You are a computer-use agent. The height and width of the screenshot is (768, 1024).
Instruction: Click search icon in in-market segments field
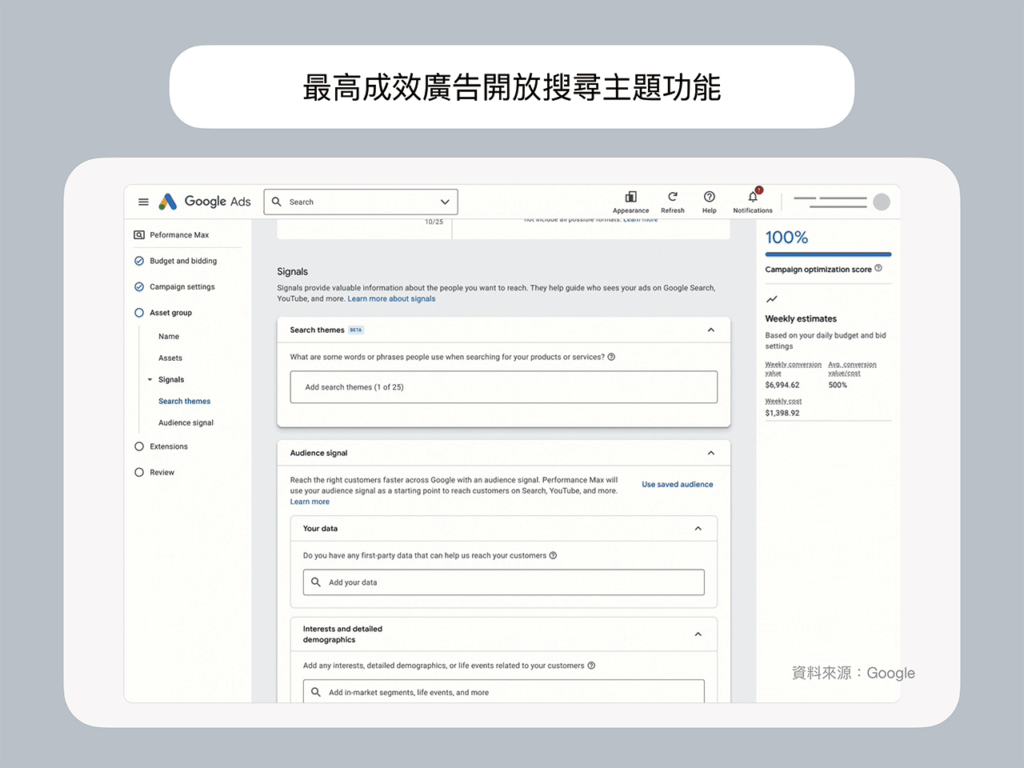(x=316, y=692)
